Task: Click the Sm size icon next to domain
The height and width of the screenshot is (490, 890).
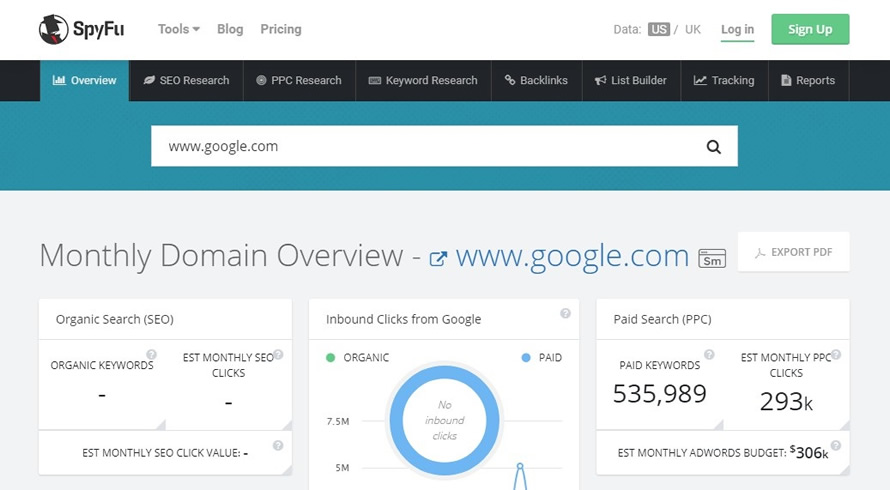Action: [712, 258]
